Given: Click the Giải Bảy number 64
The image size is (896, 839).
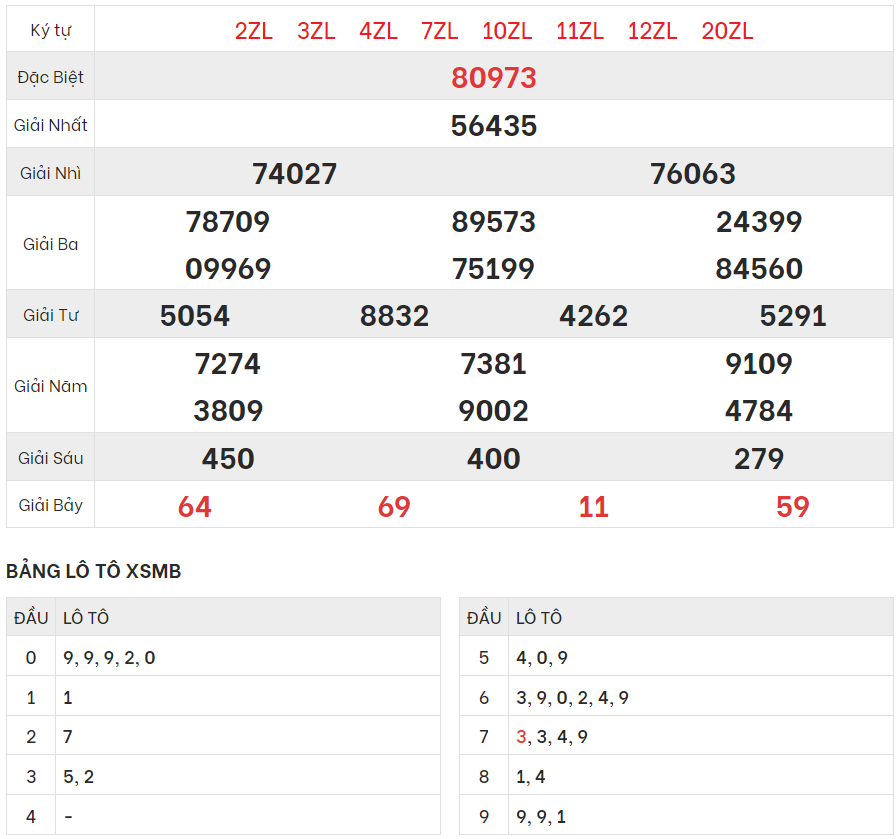Looking at the screenshot, I should coord(195,507).
